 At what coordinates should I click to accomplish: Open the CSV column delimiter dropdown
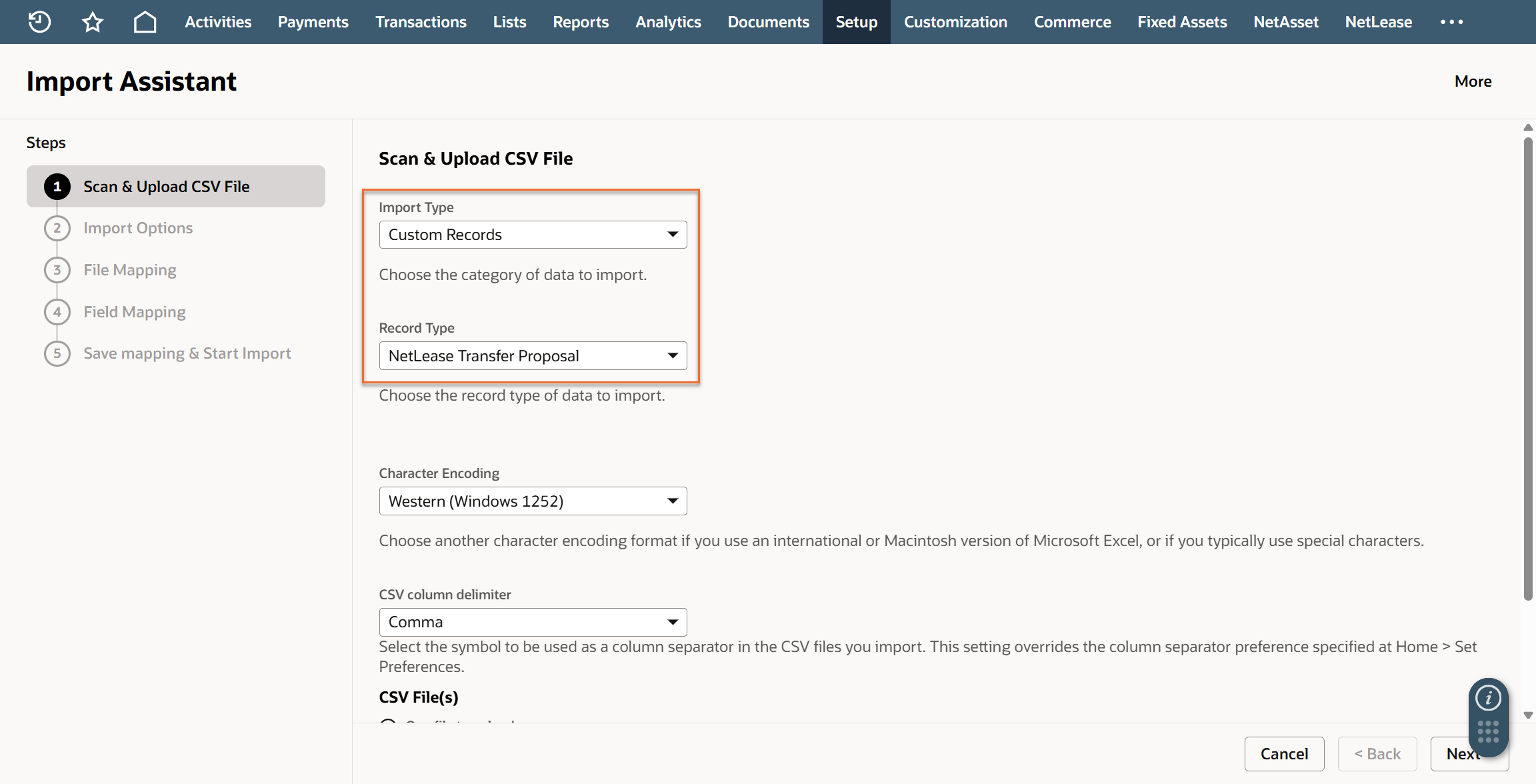click(x=533, y=622)
